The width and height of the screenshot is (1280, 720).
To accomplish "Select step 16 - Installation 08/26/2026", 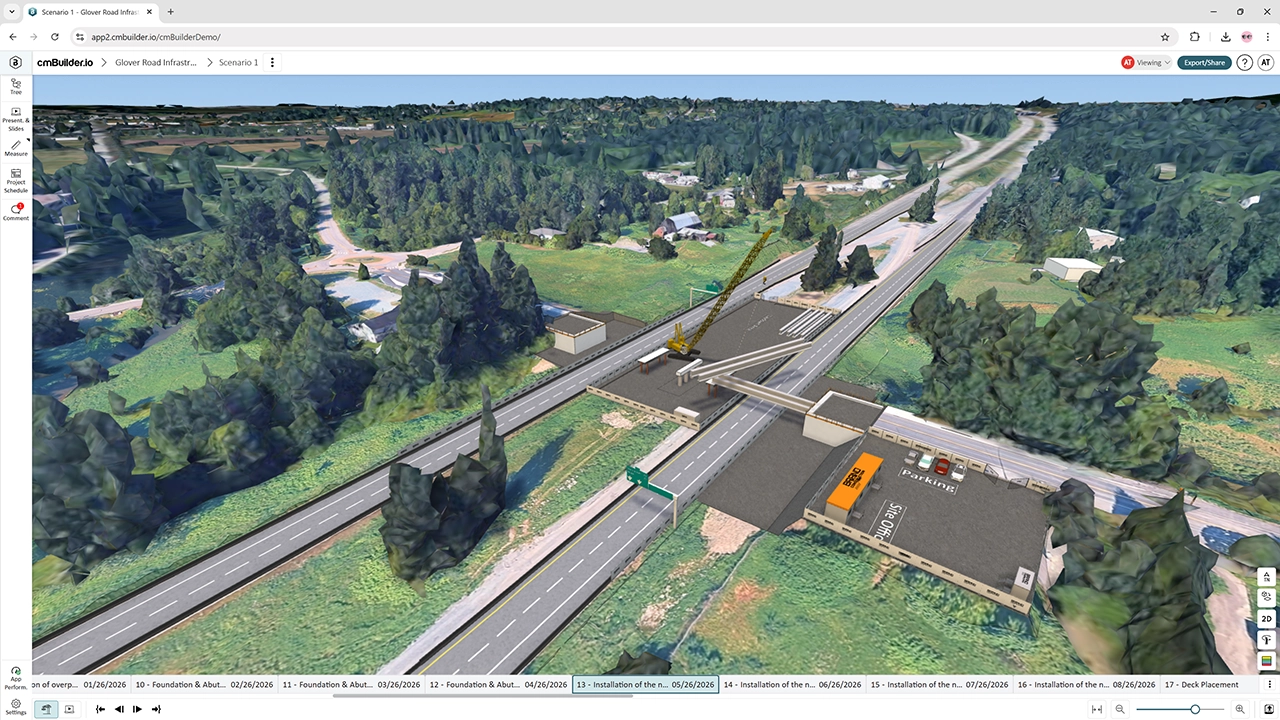I will 1086,685.
